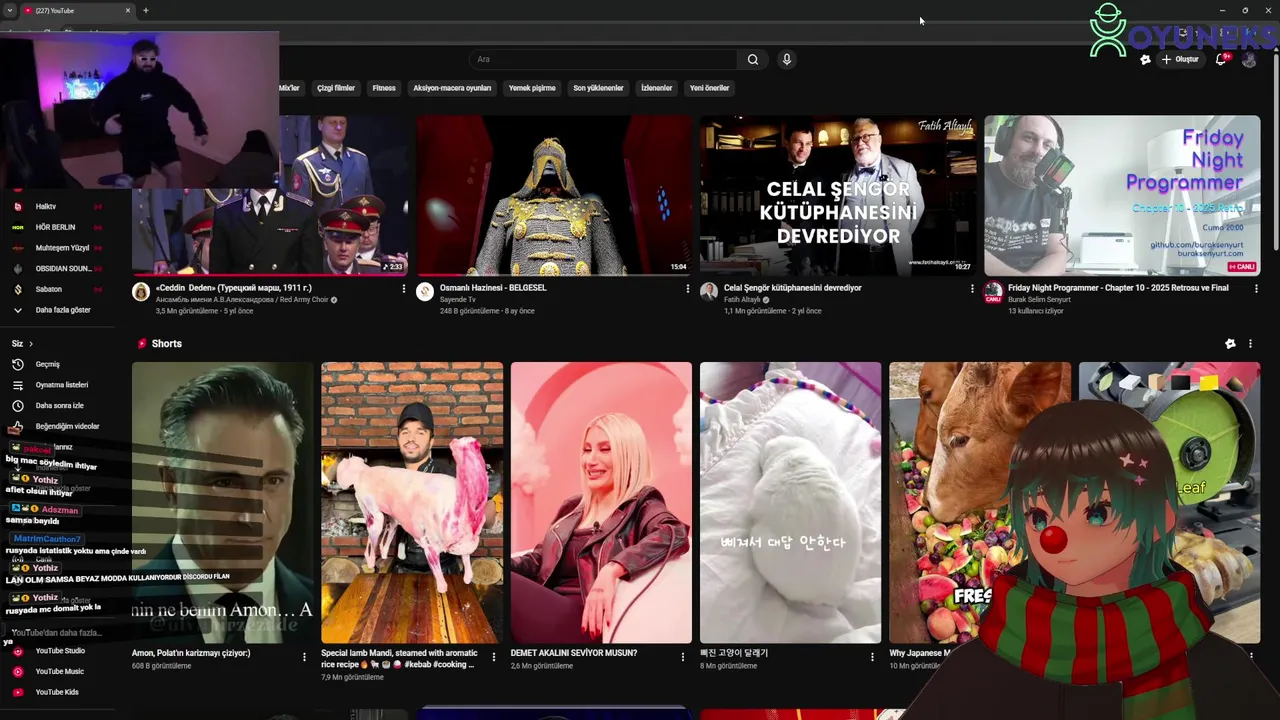1280x720 pixels.
Task: Close the YouTube browser tab
Action: (x=128, y=10)
